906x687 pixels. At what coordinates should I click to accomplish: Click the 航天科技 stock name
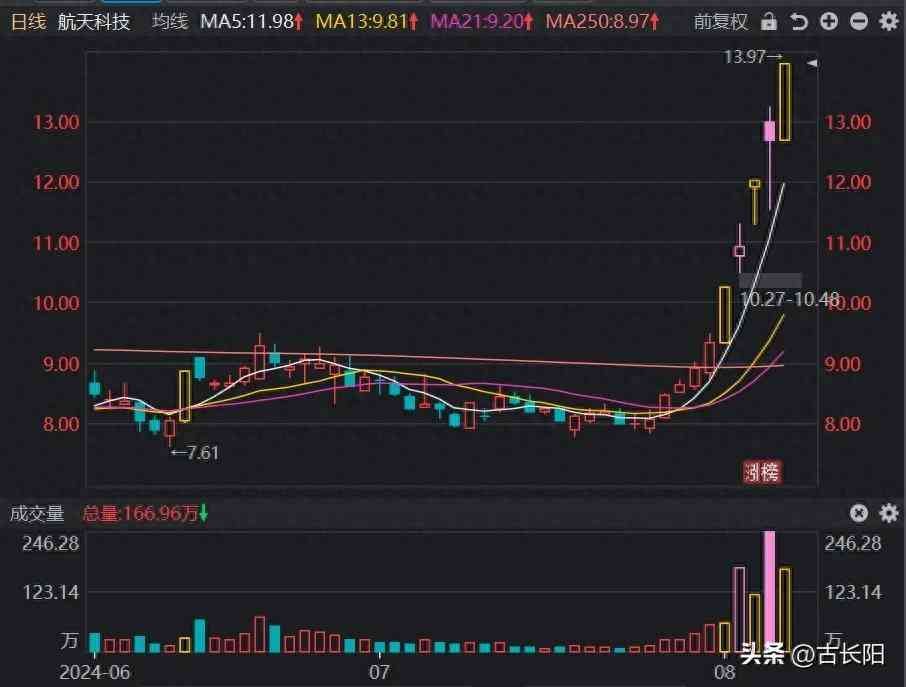(94, 21)
